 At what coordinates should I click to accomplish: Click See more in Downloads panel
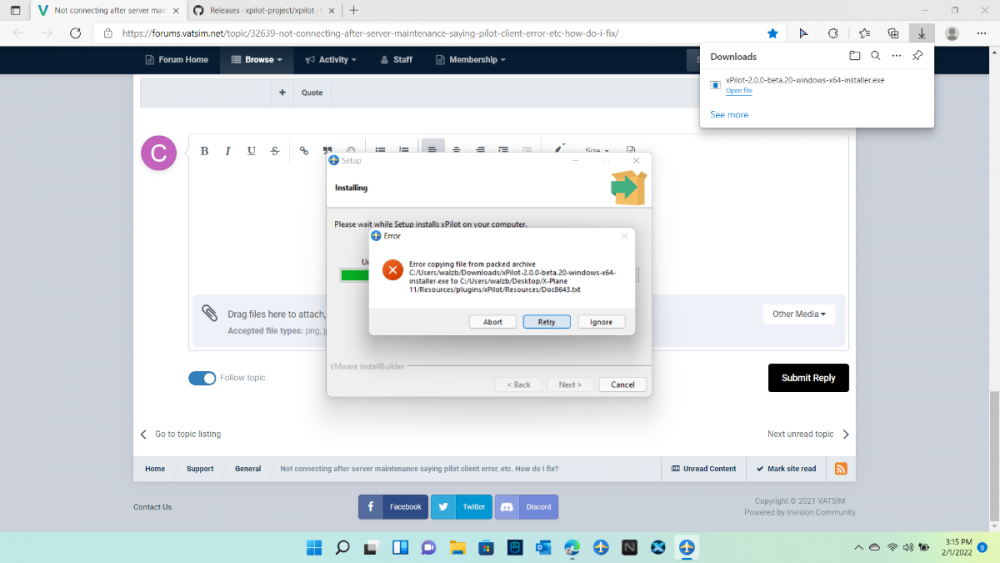click(x=729, y=115)
